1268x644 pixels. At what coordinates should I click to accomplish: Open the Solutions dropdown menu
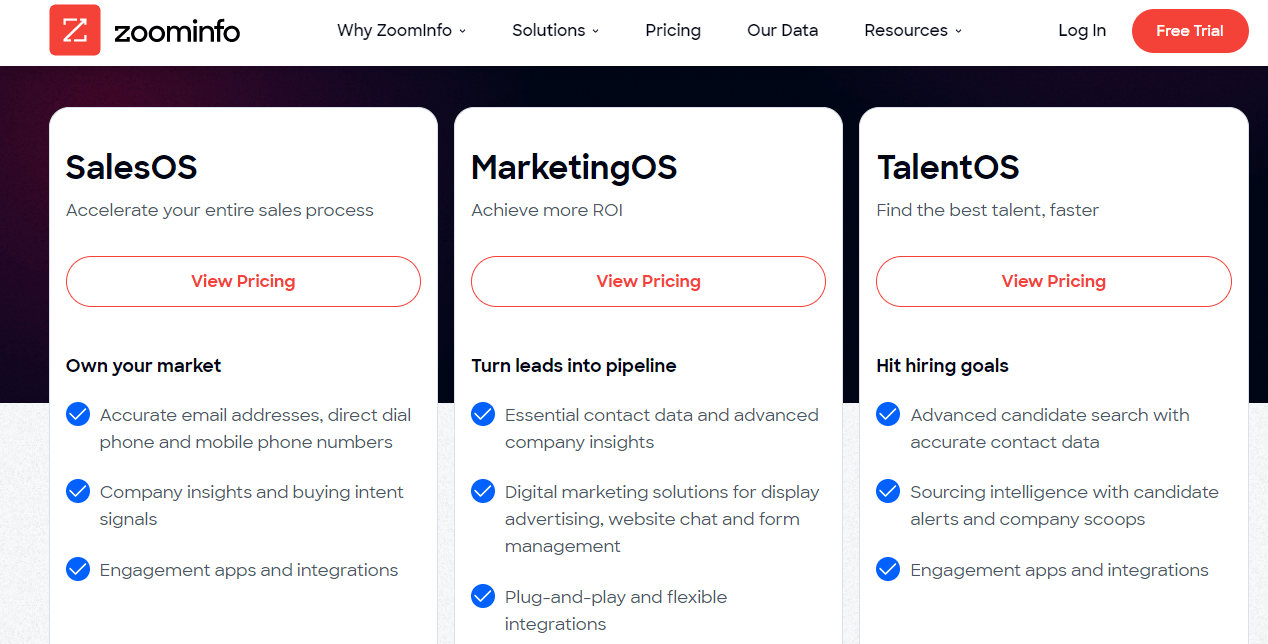click(x=556, y=30)
